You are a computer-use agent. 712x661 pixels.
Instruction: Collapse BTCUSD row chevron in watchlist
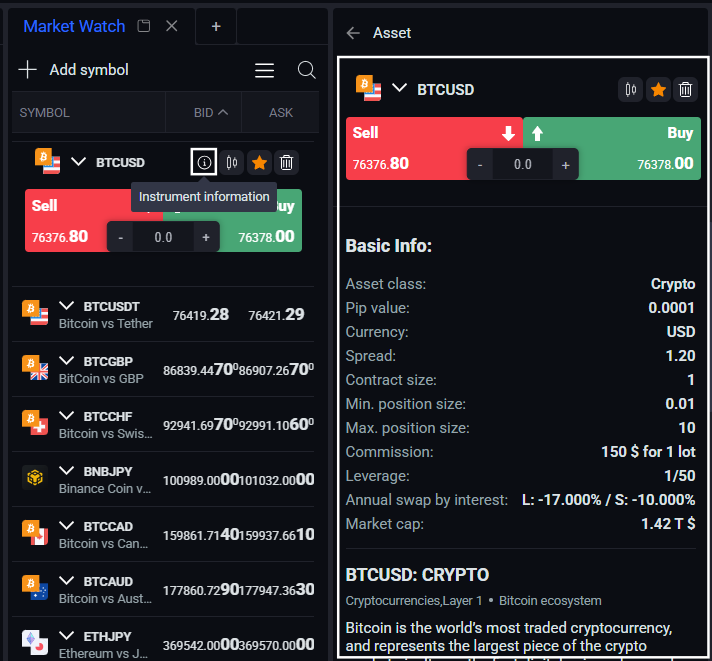point(78,162)
